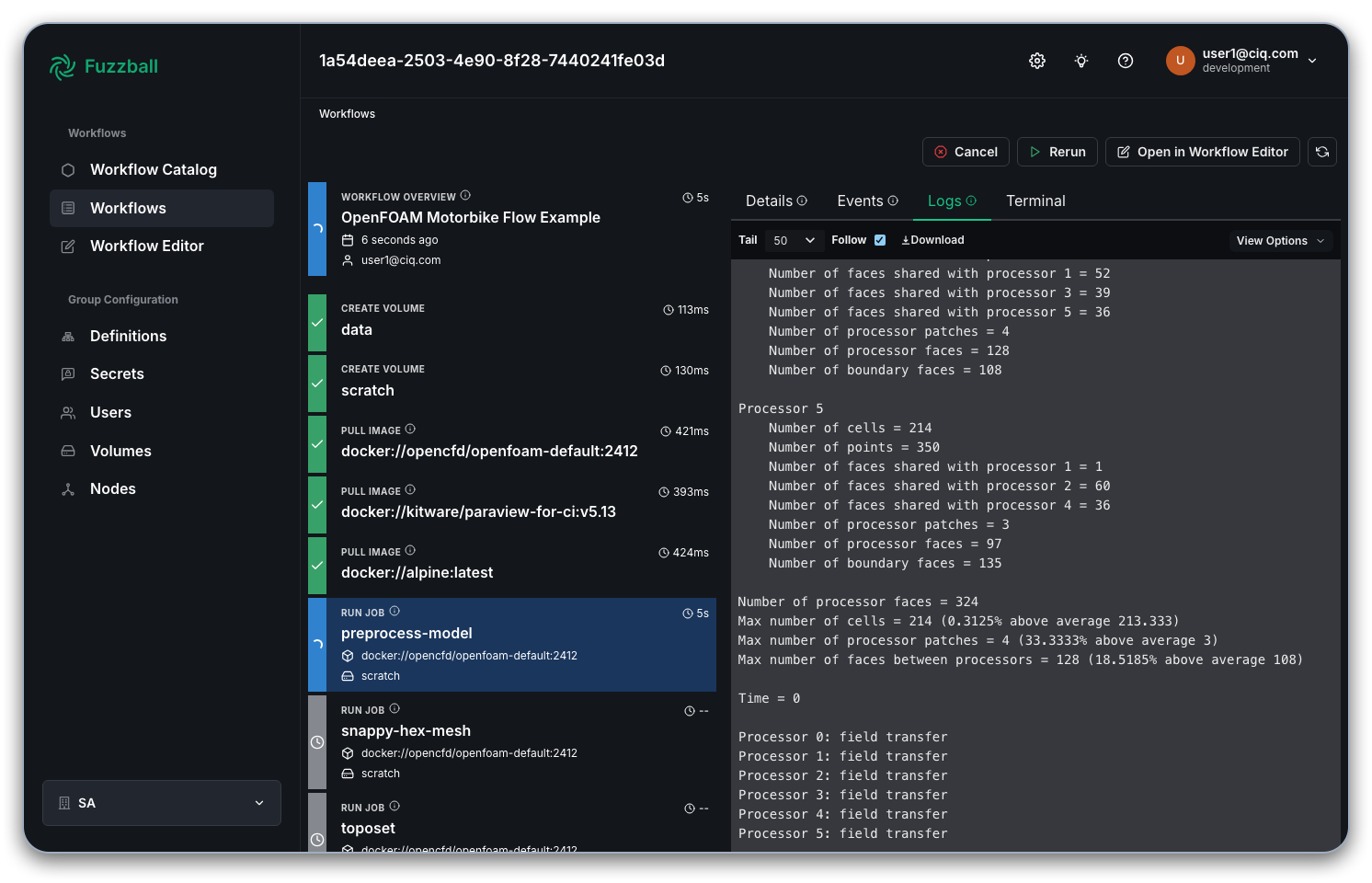Click the Workflow Editor pencil icon in sidebar
This screenshot has width=1372, height=883.
(68, 247)
